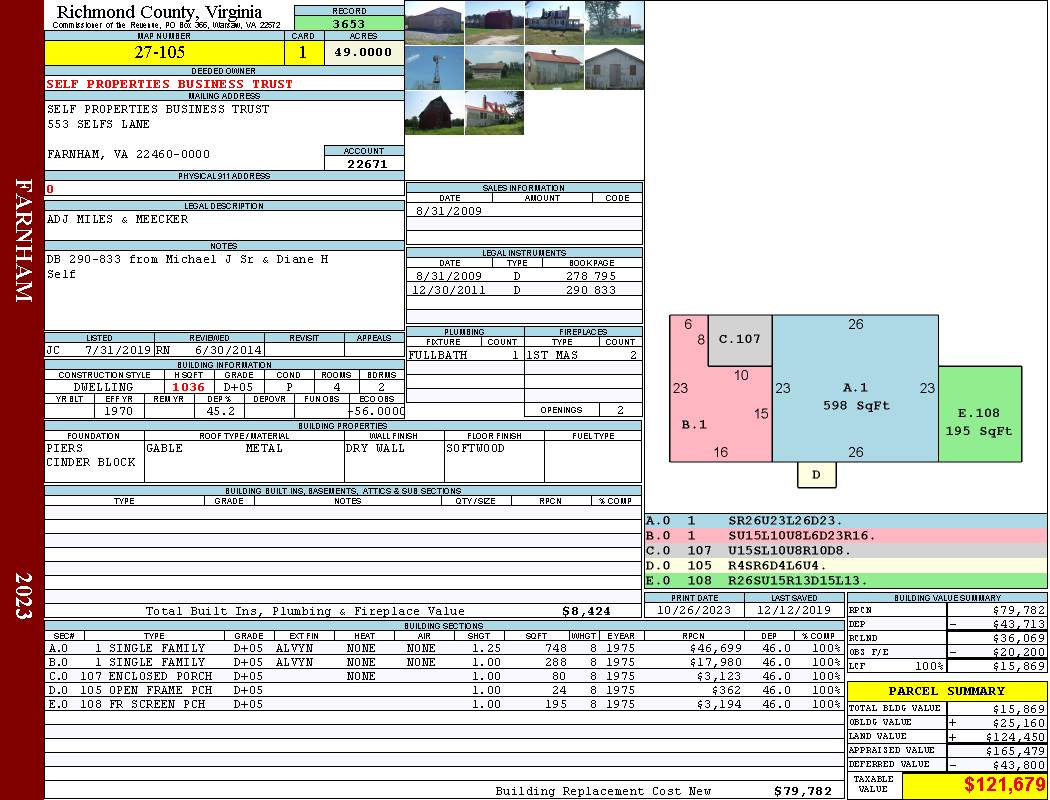Click sketch code row D.0 105 R4SR6D4L6U4
The width and height of the screenshot is (1050, 800).
[x=846, y=566]
